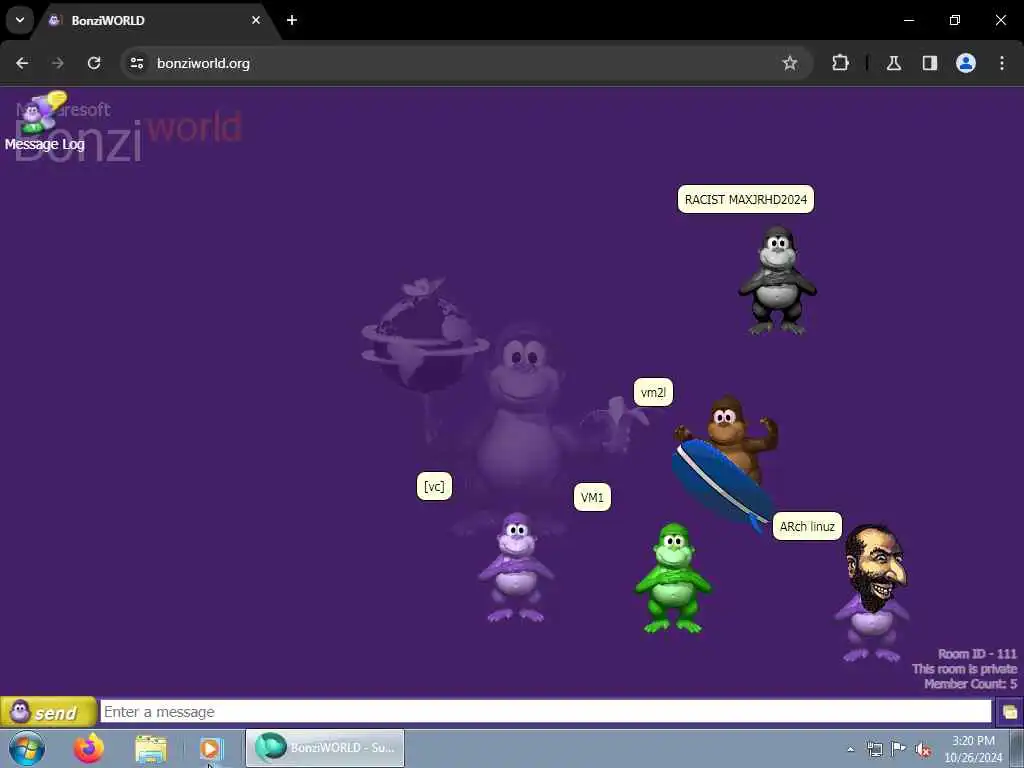Close the BonziWORLD tab
Image resolution: width=1024 pixels, height=768 pixels.
click(256, 20)
